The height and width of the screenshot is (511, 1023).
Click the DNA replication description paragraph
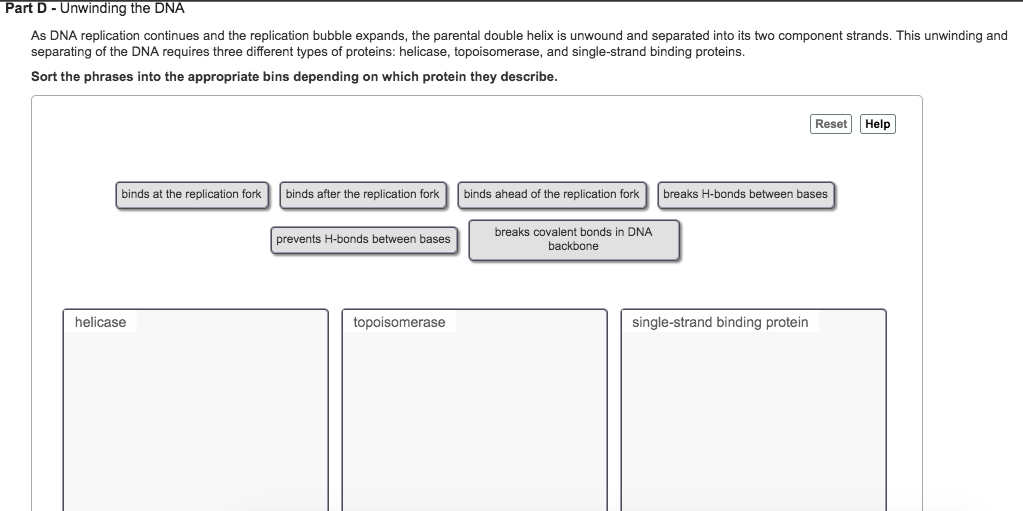pyautogui.click(x=519, y=44)
